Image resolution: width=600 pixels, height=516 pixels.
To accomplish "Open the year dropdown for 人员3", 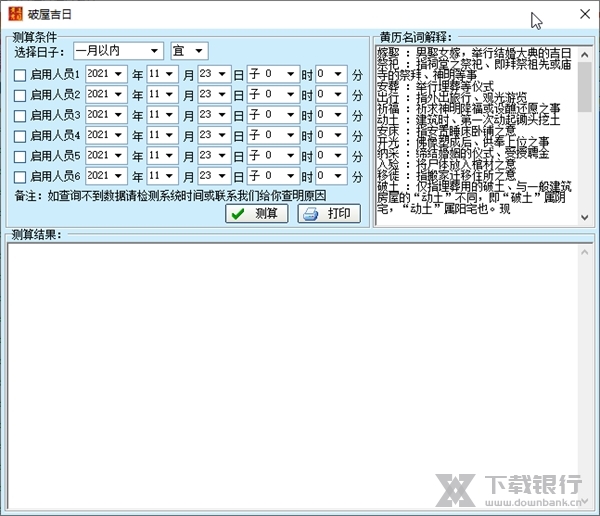I will [106, 114].
